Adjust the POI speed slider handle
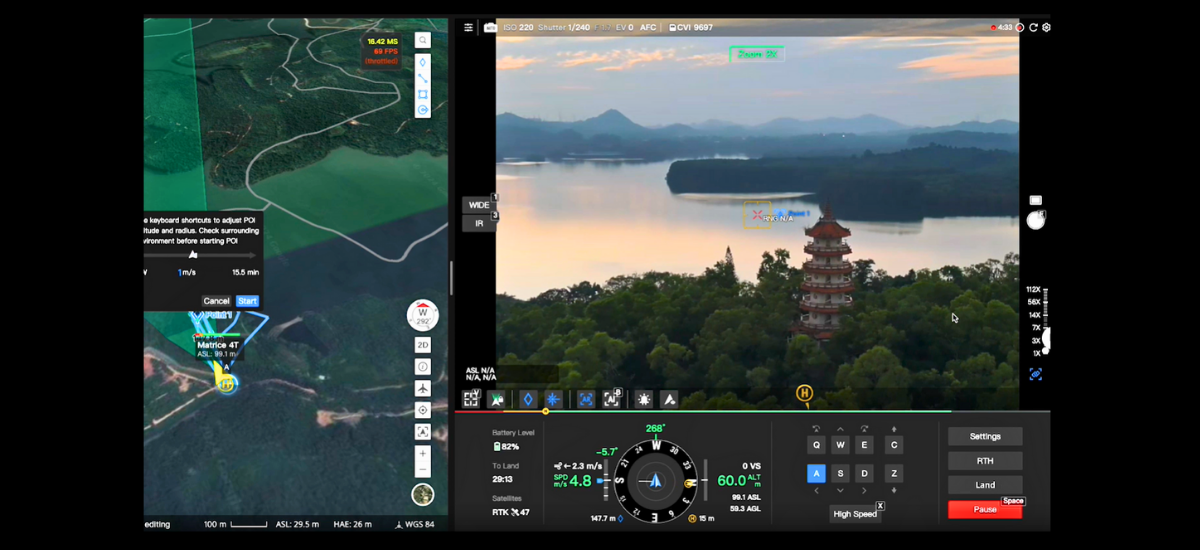Viewport: 1200px width, 550px height. (193, 255)
